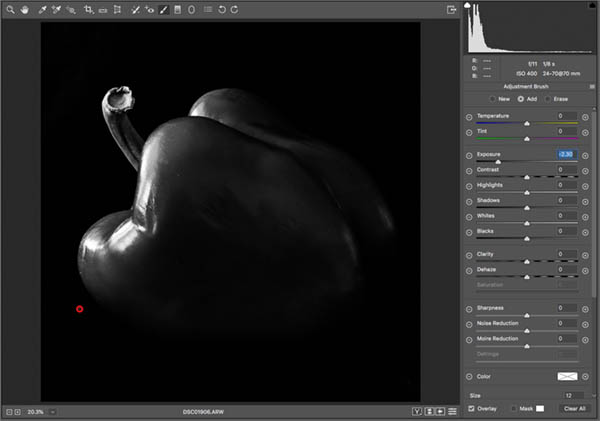Click the toggle full screen icon
The width and height of the screenshot is (600, 421).
[x=451, y=9]
